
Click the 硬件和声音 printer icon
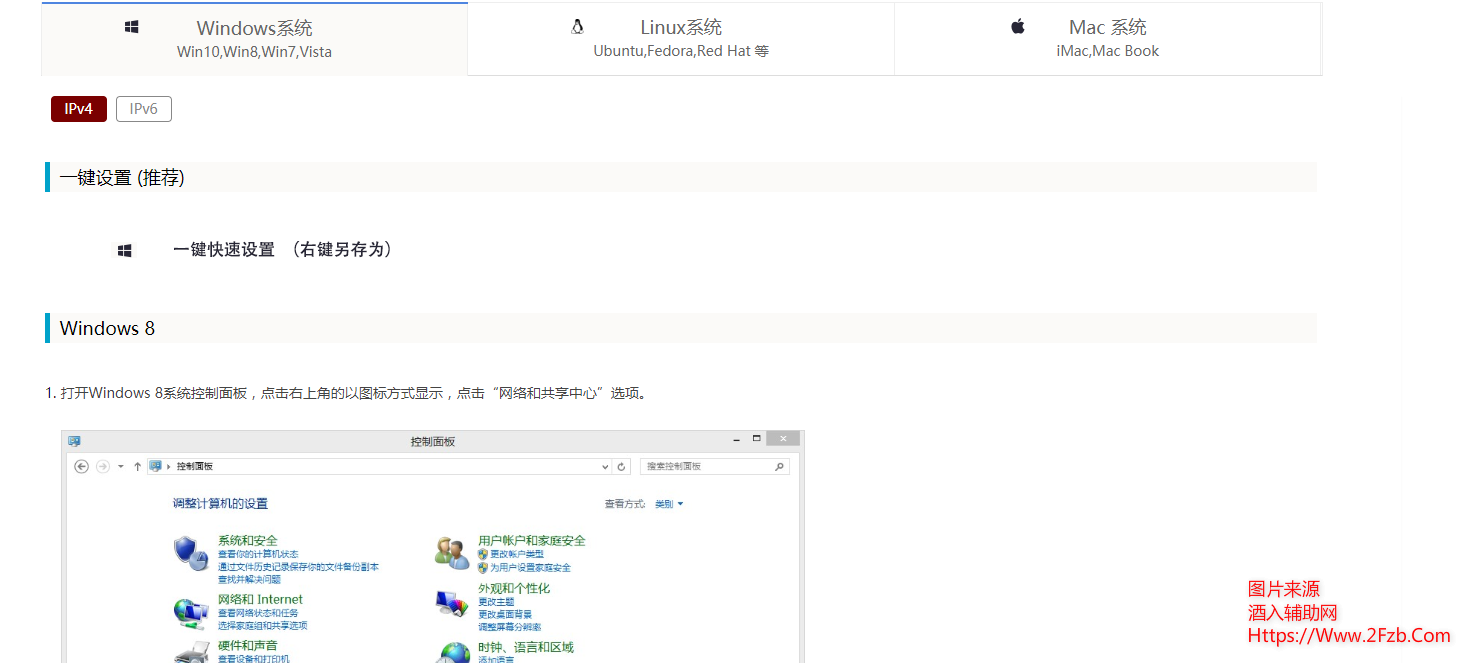pyautogui.click(x=192, y=653)
